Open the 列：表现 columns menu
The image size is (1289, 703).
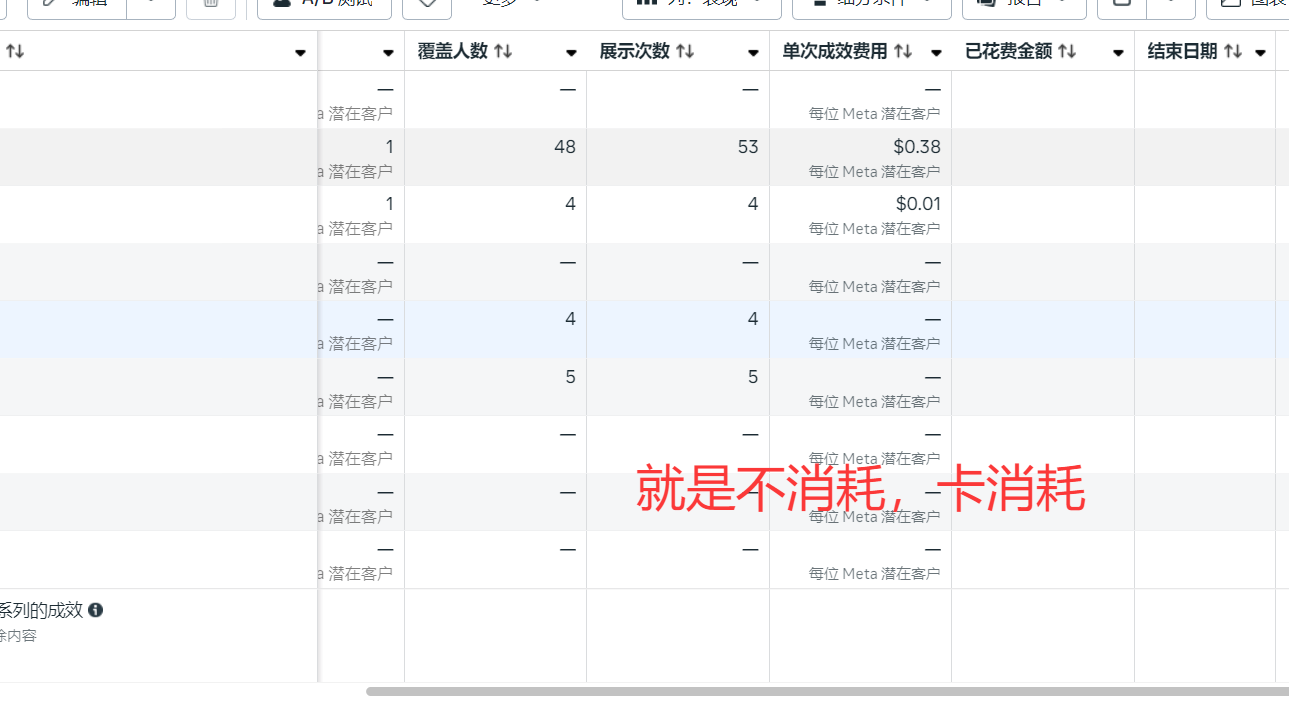pos(701,5)
